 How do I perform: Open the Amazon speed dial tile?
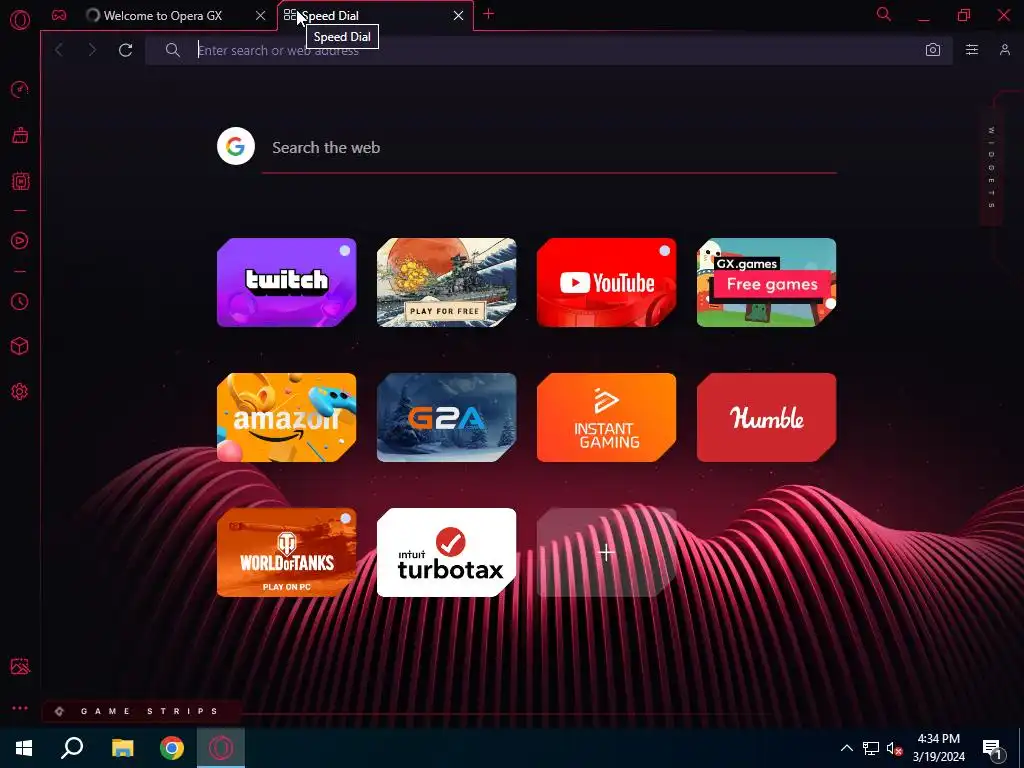287,417
